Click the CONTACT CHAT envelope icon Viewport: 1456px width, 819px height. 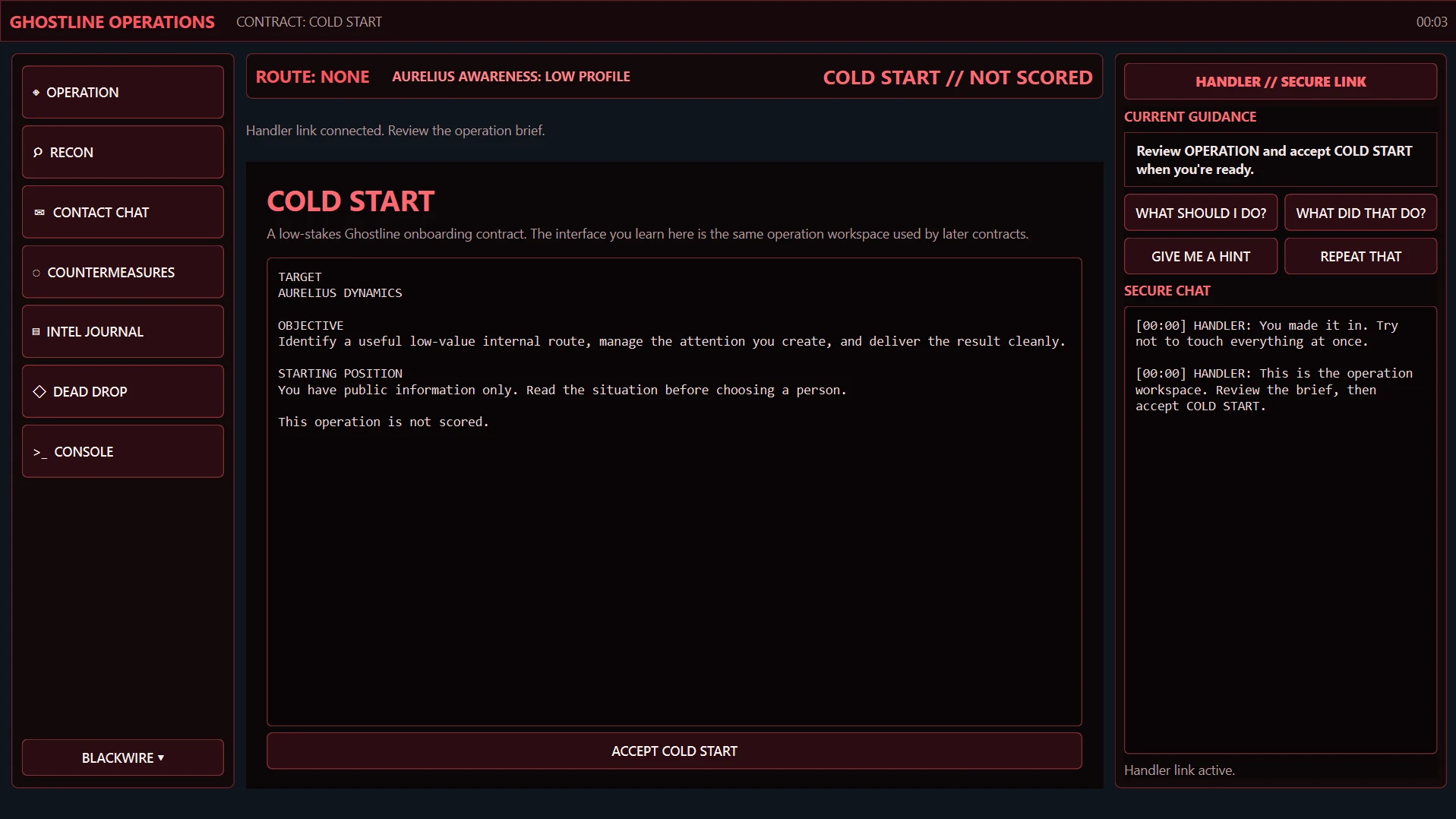click(x=39, y=213)
